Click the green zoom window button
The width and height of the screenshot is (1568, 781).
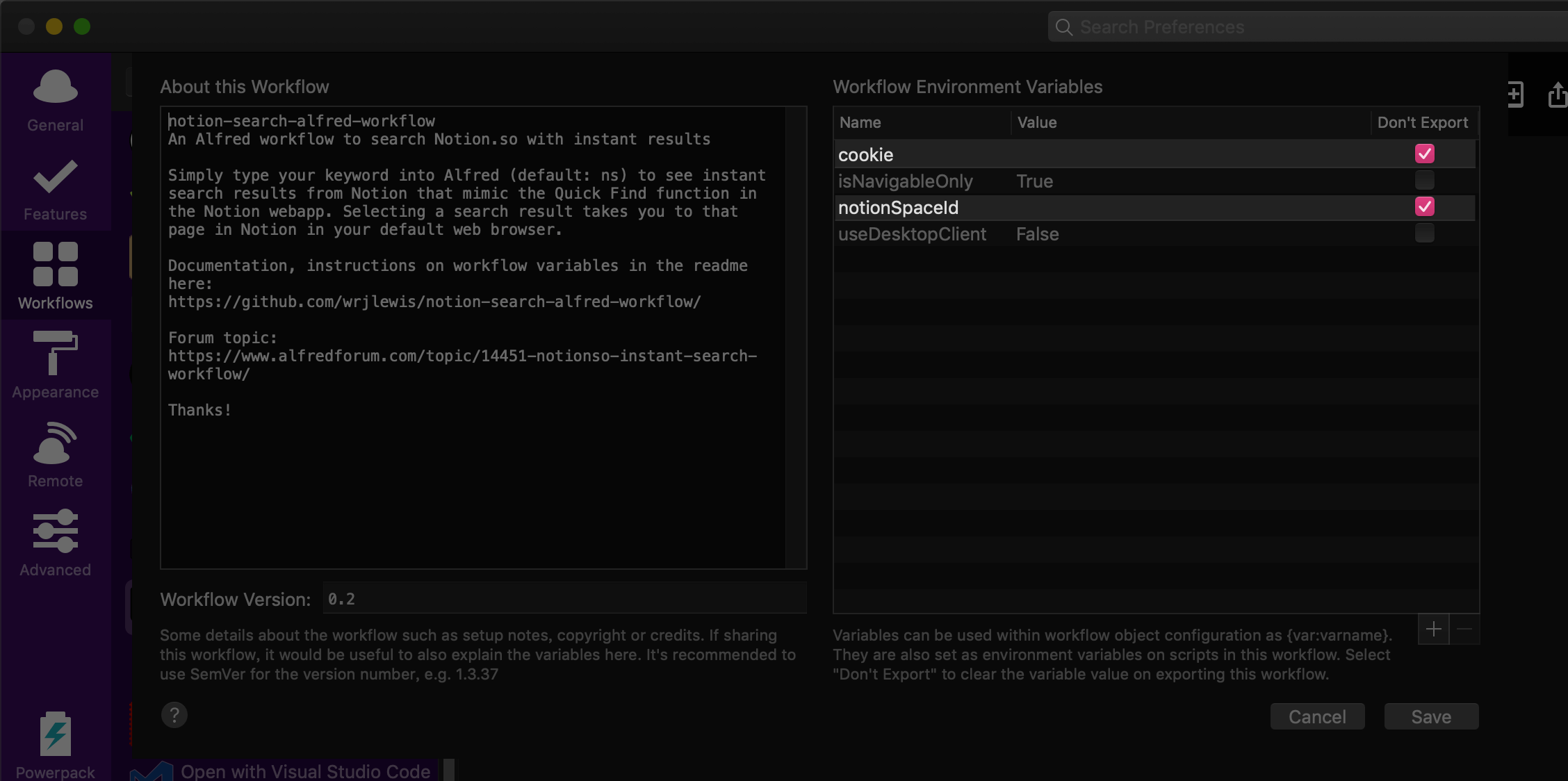[x=82, y=26]
